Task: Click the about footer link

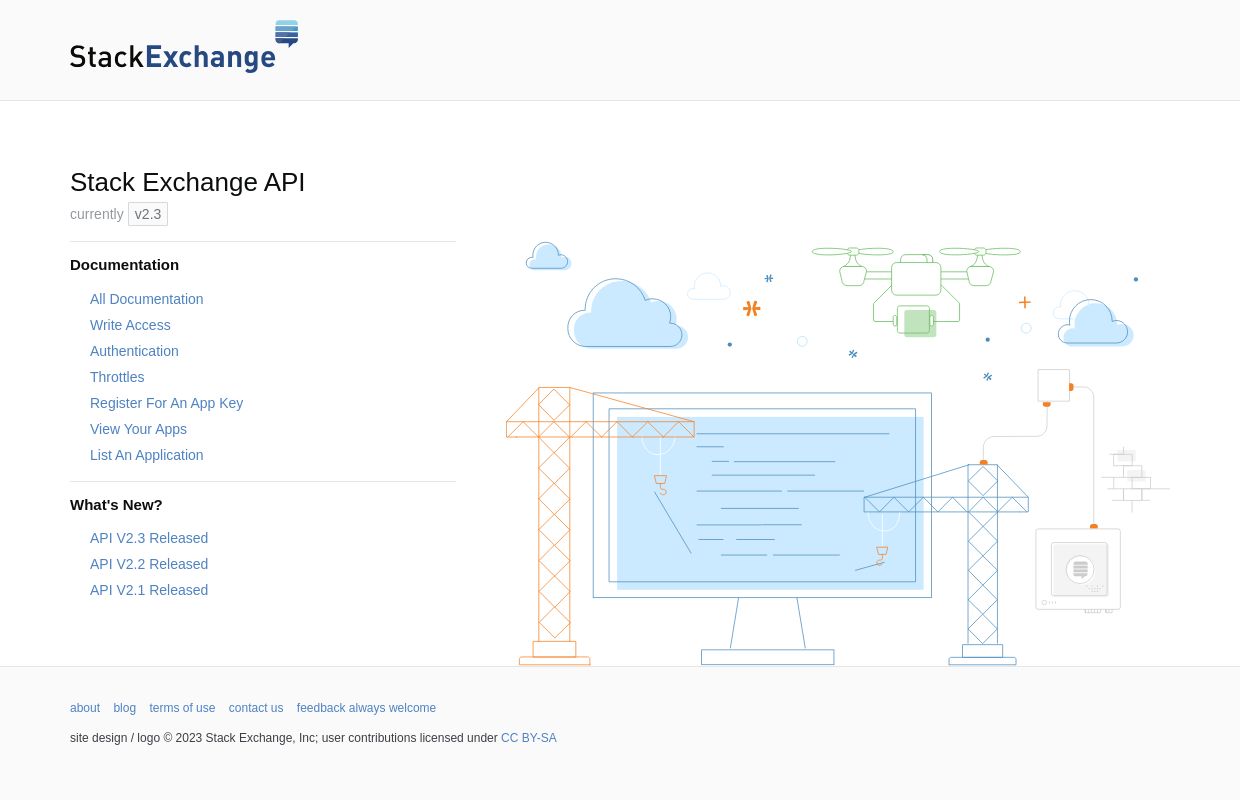Action: click(x=85, y=708)
